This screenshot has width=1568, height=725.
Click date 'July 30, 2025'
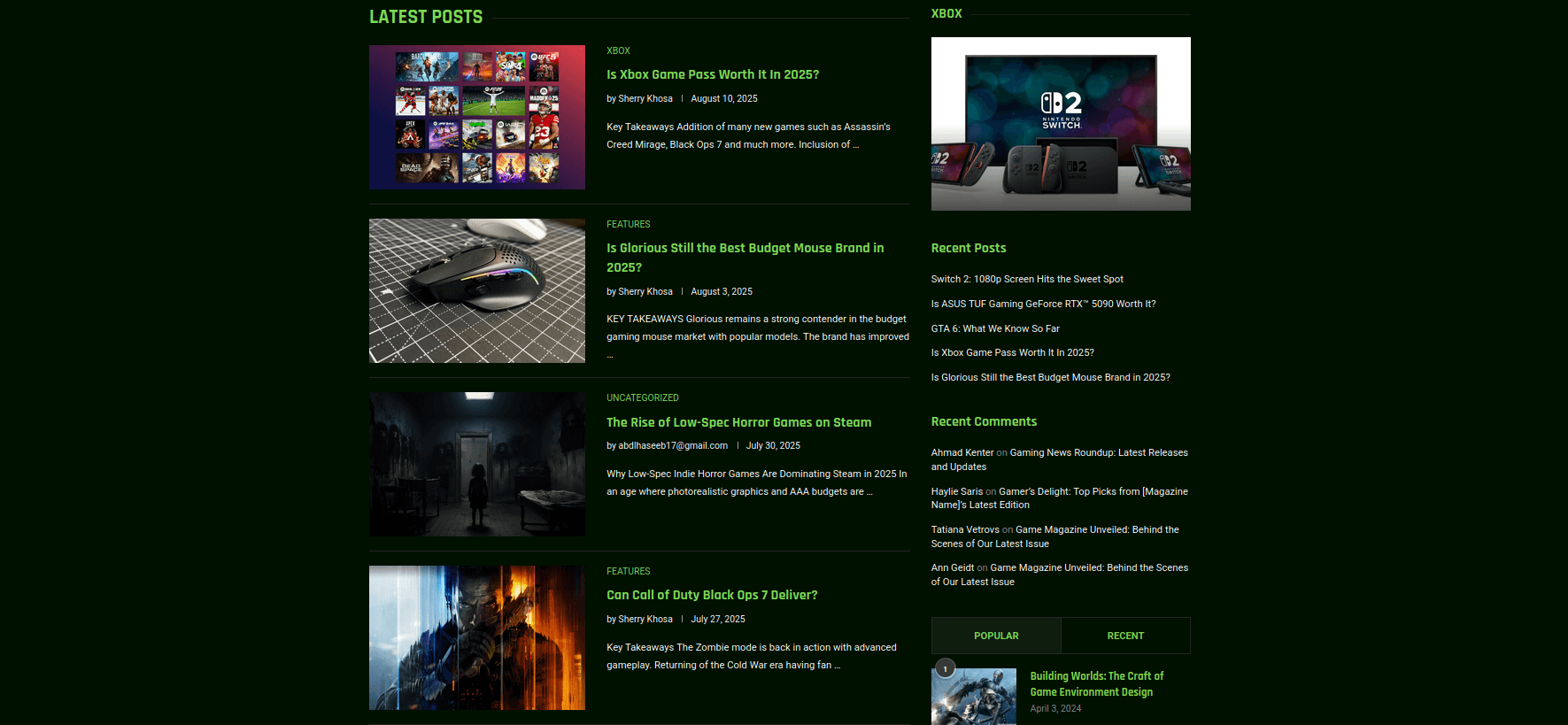tap(773, 446)
